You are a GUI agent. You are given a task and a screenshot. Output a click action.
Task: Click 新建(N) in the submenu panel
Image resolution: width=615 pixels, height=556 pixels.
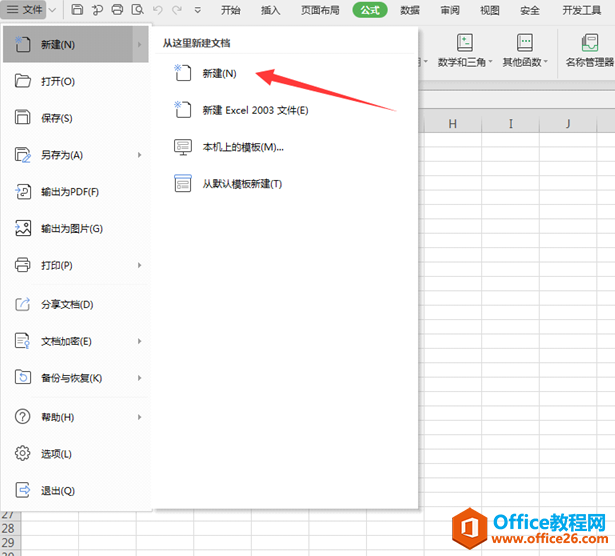pos(219,73)
